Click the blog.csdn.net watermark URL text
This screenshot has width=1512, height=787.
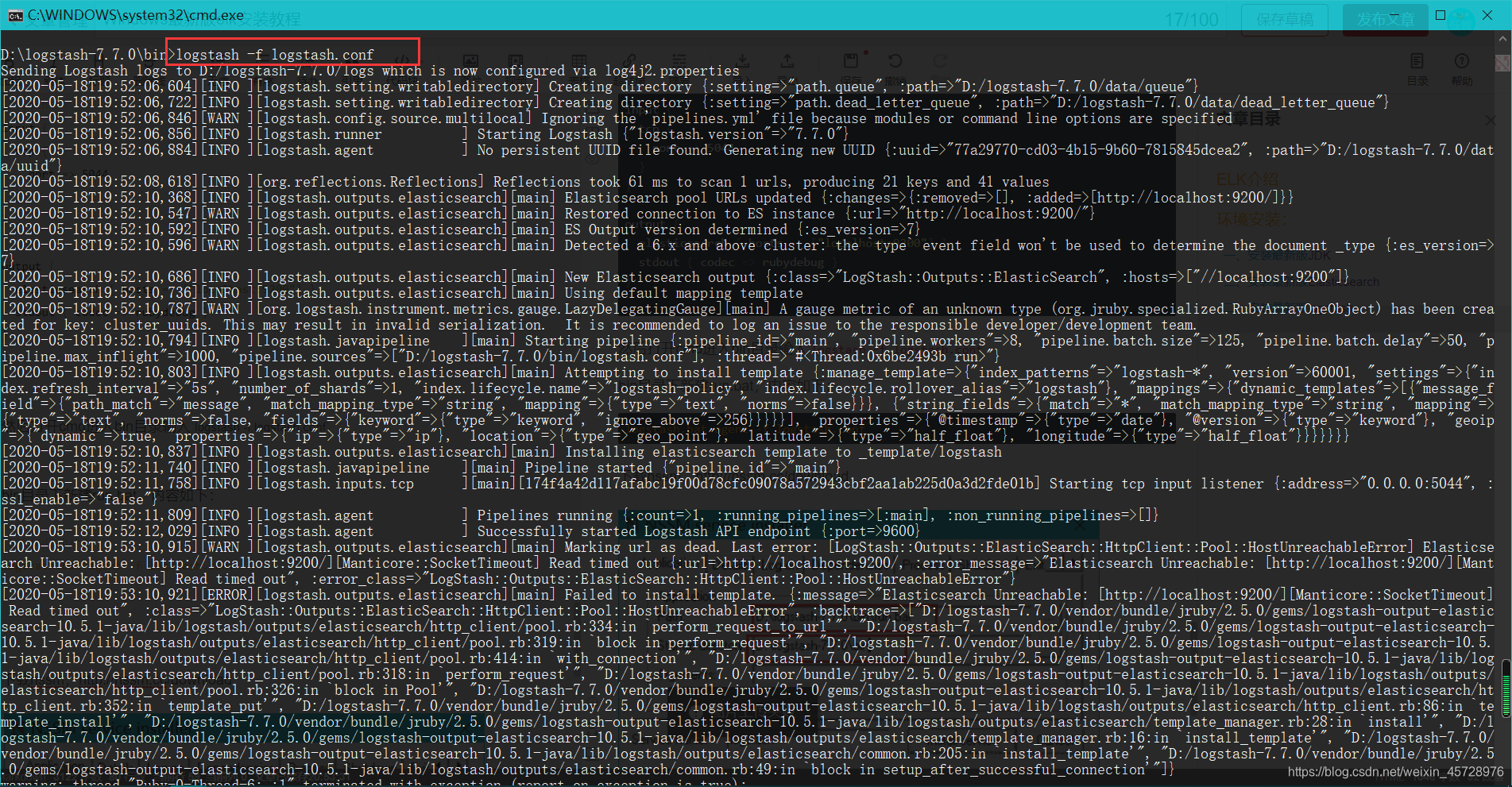tap(1395, 772)
